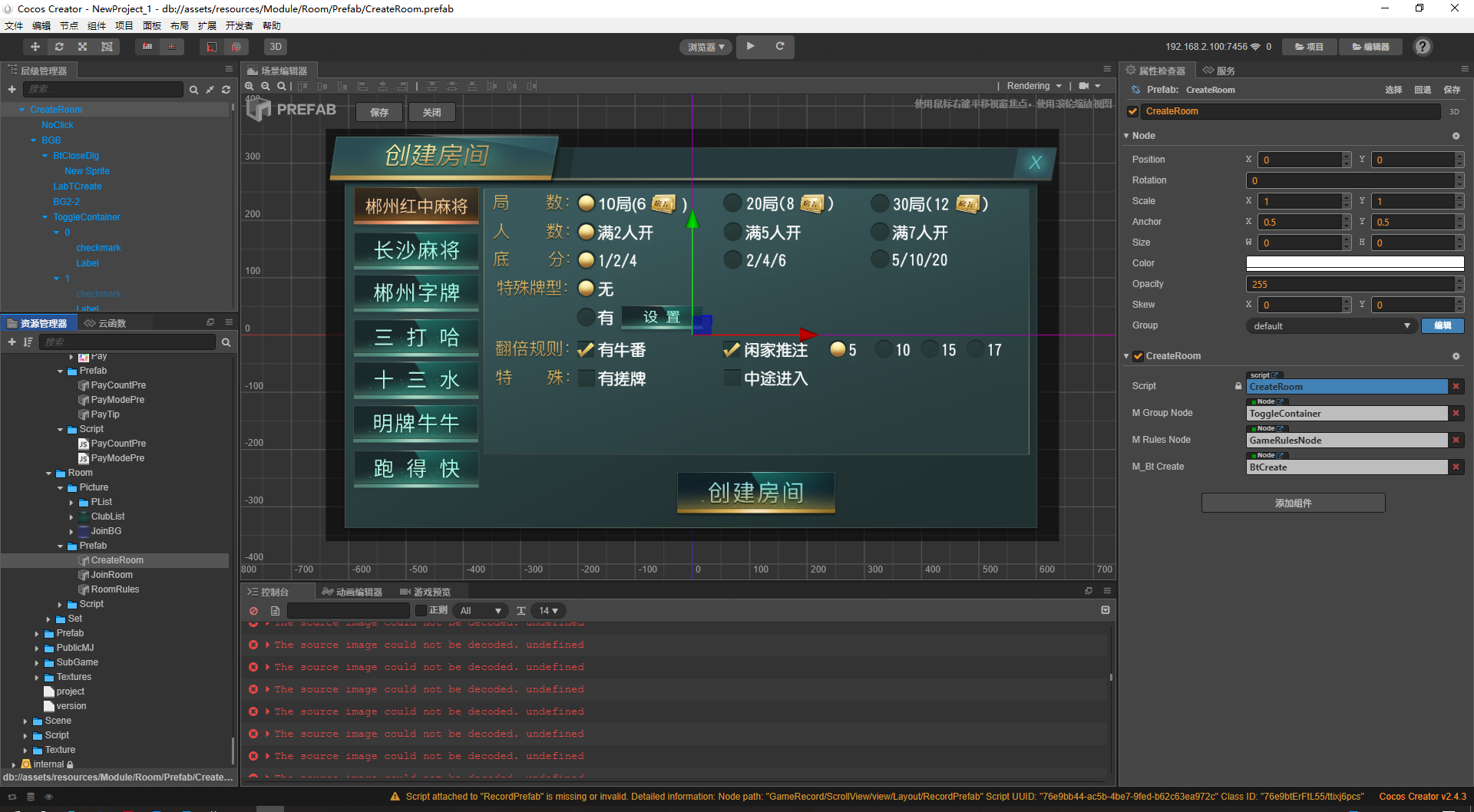
Task: Click the 保存 button beside PREFAB
Action: (x=379, y=112)
